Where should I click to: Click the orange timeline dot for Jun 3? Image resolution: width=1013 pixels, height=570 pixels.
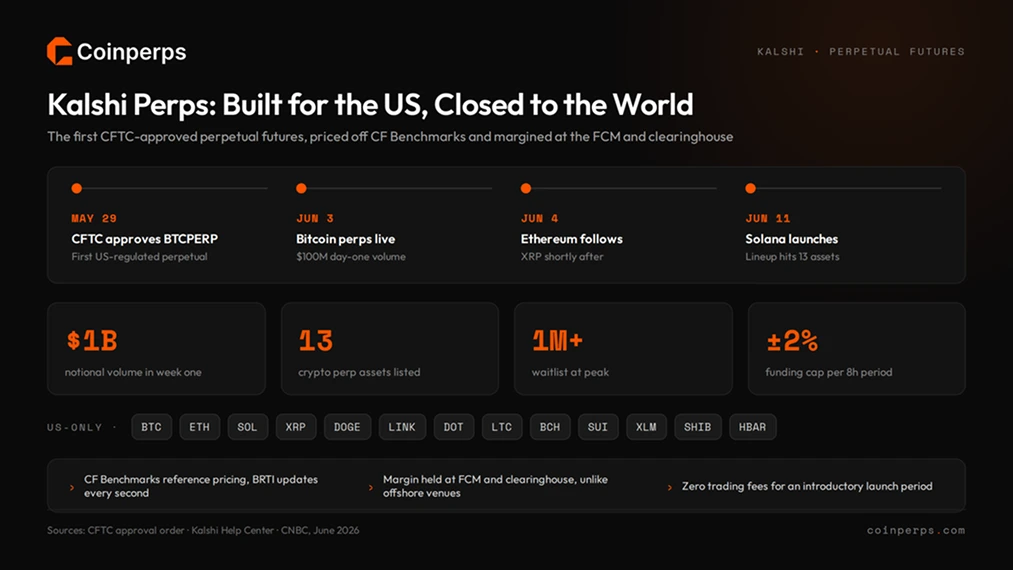(301, 189)
